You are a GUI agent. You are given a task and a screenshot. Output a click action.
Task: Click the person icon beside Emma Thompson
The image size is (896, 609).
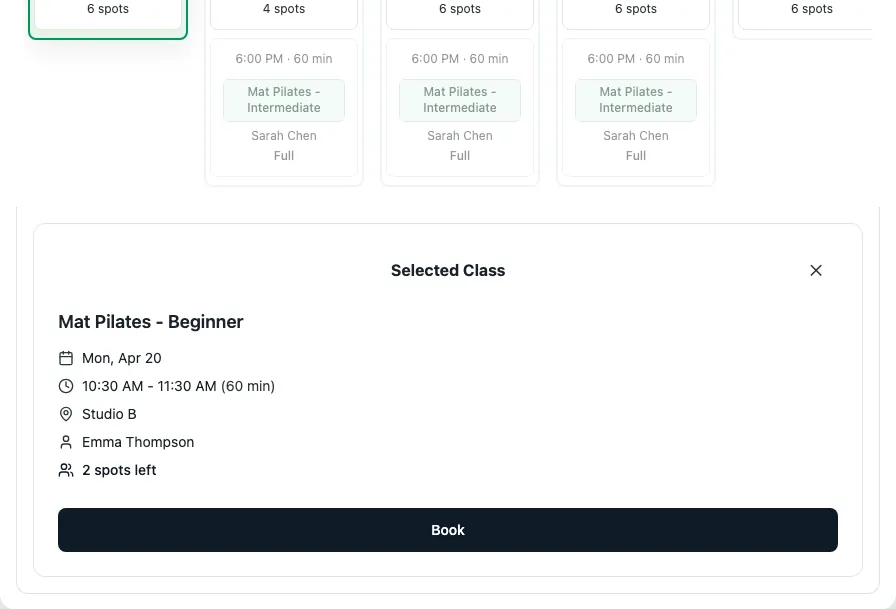pyautogui.click(x=65, y=441)
